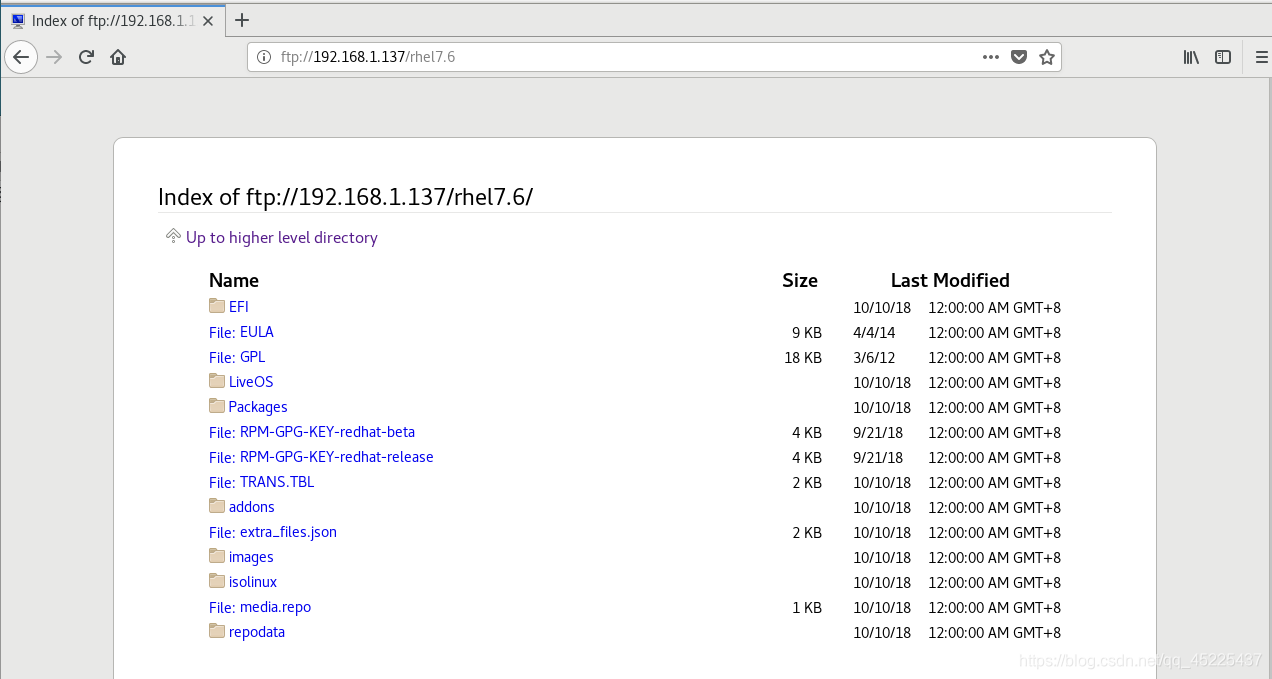Open a new tab with plus button
This screenshot has width=1272, height=679.
point(241,20)
